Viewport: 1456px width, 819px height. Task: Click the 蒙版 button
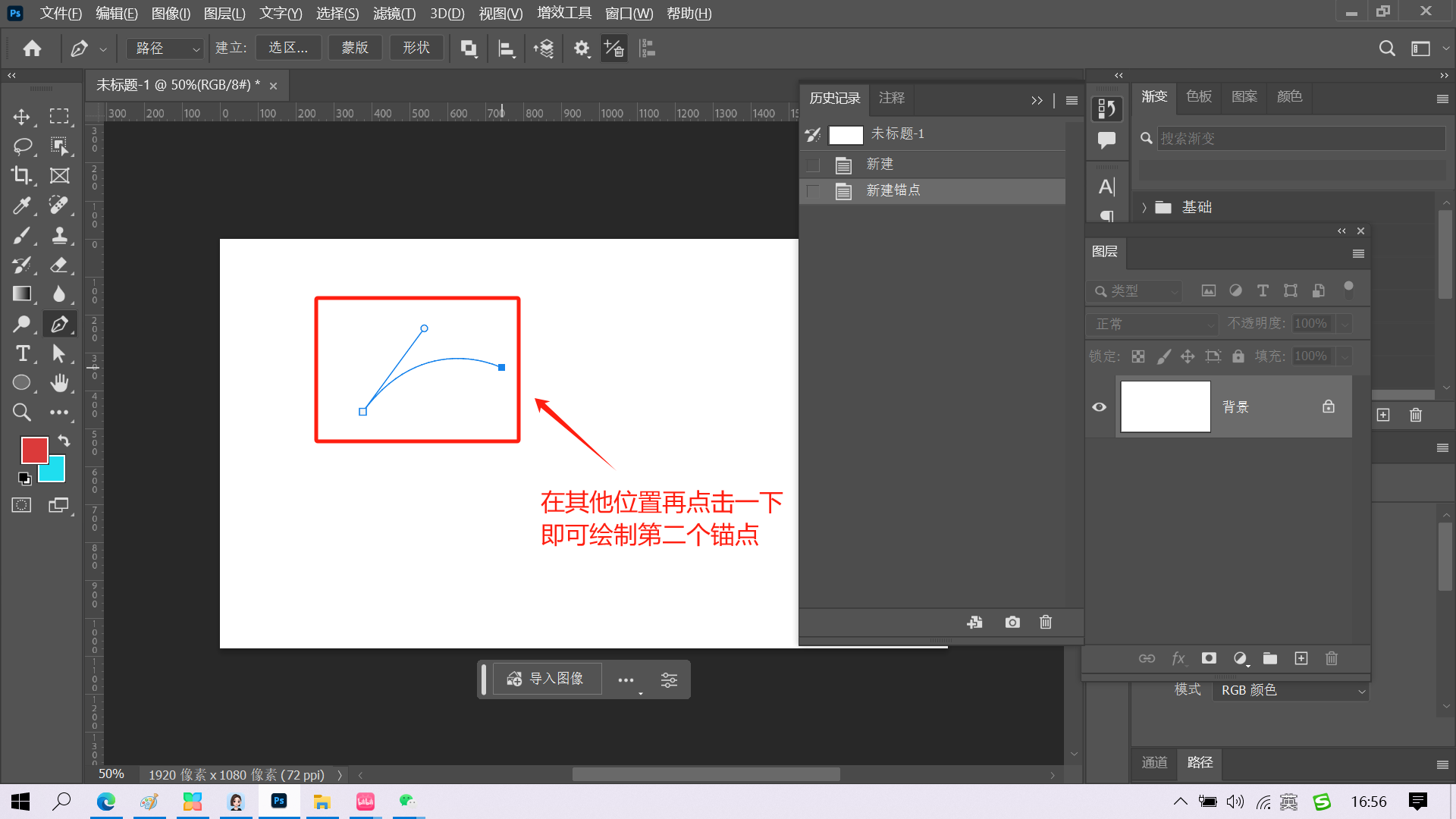click(x=354, y=49)
